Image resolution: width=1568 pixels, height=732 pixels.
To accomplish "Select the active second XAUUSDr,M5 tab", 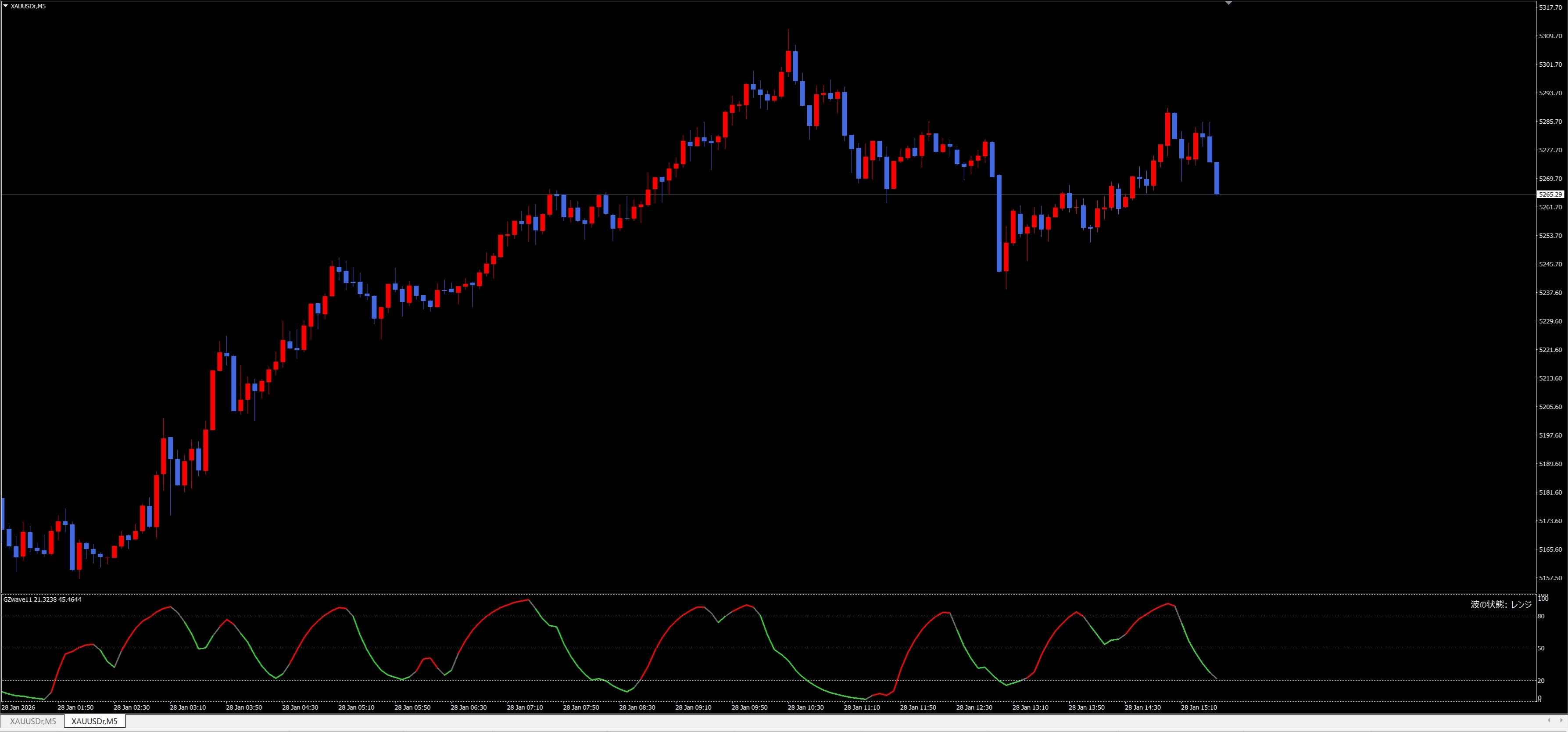I will 94,721.
